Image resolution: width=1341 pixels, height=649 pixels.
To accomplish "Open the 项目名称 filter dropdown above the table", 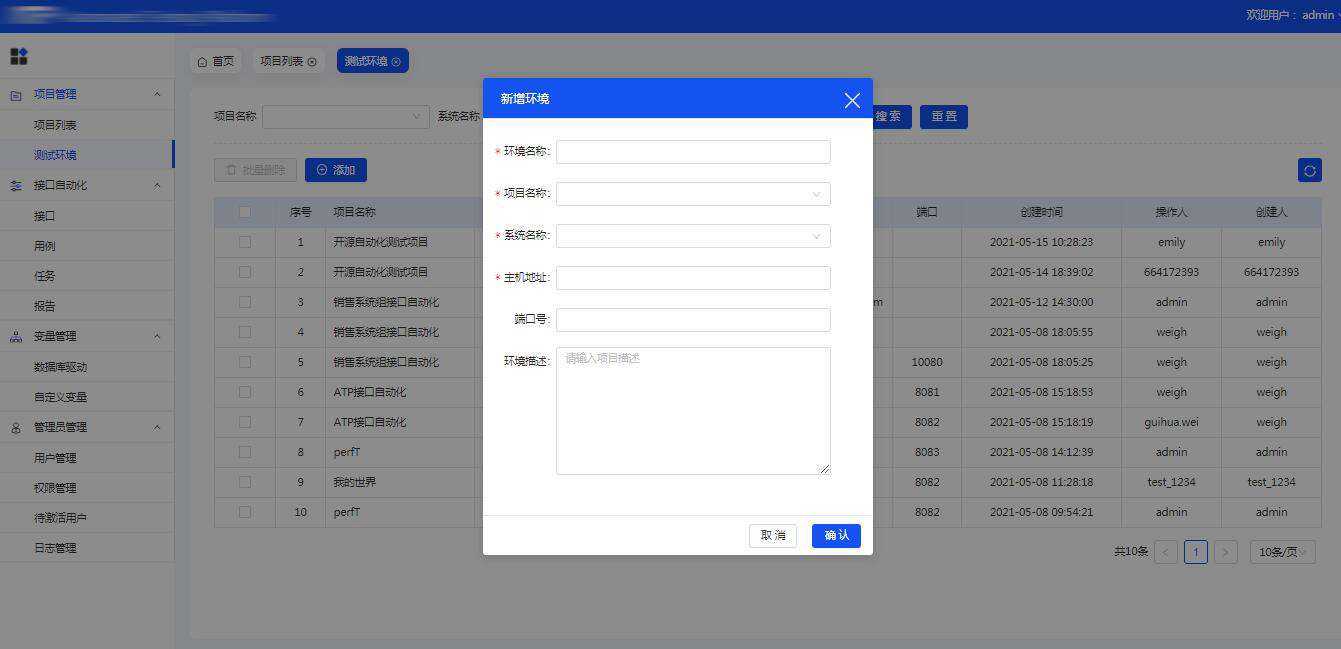I will (x=346, y=117).
